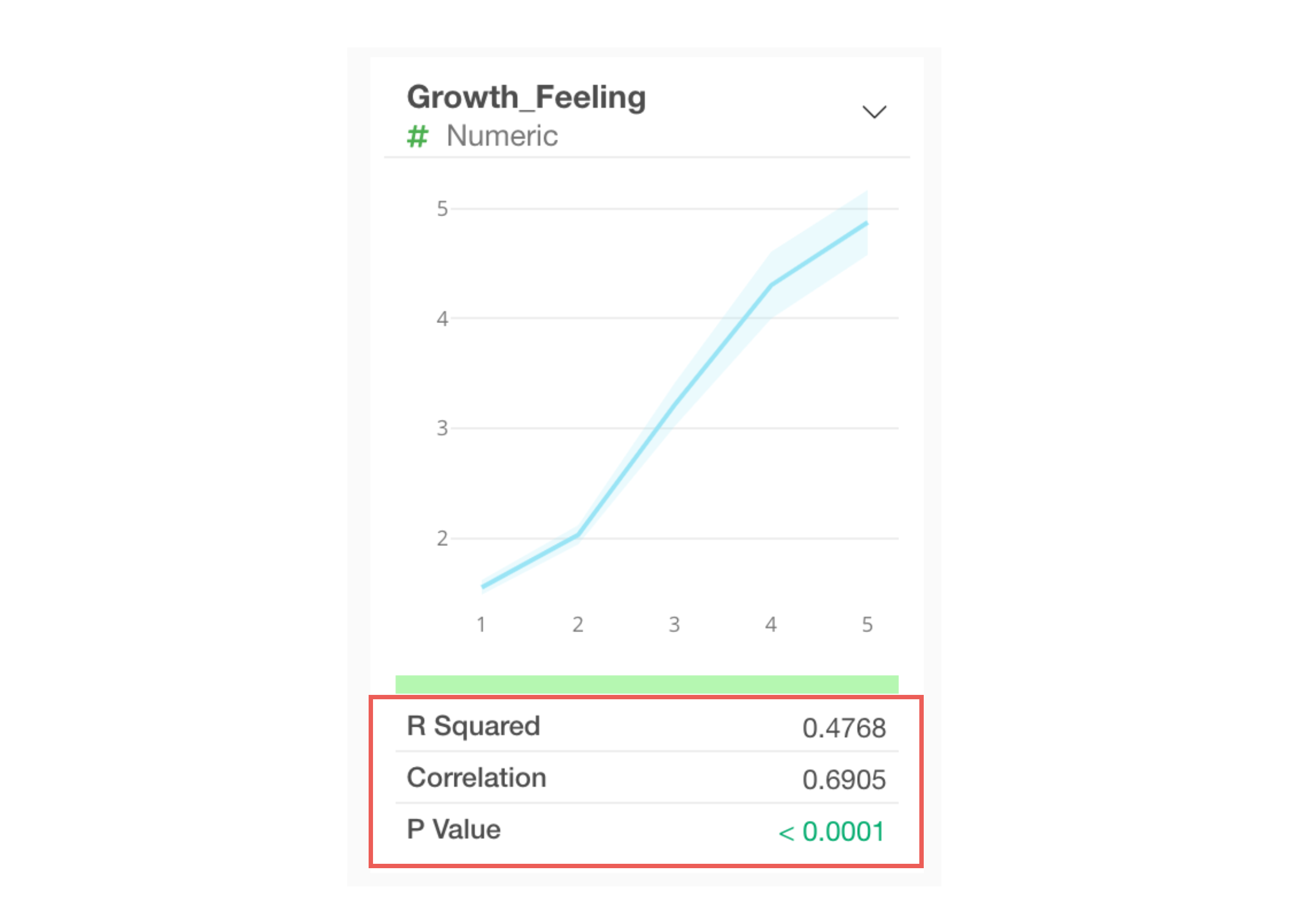Click the green Numeric hash icon

418,136
